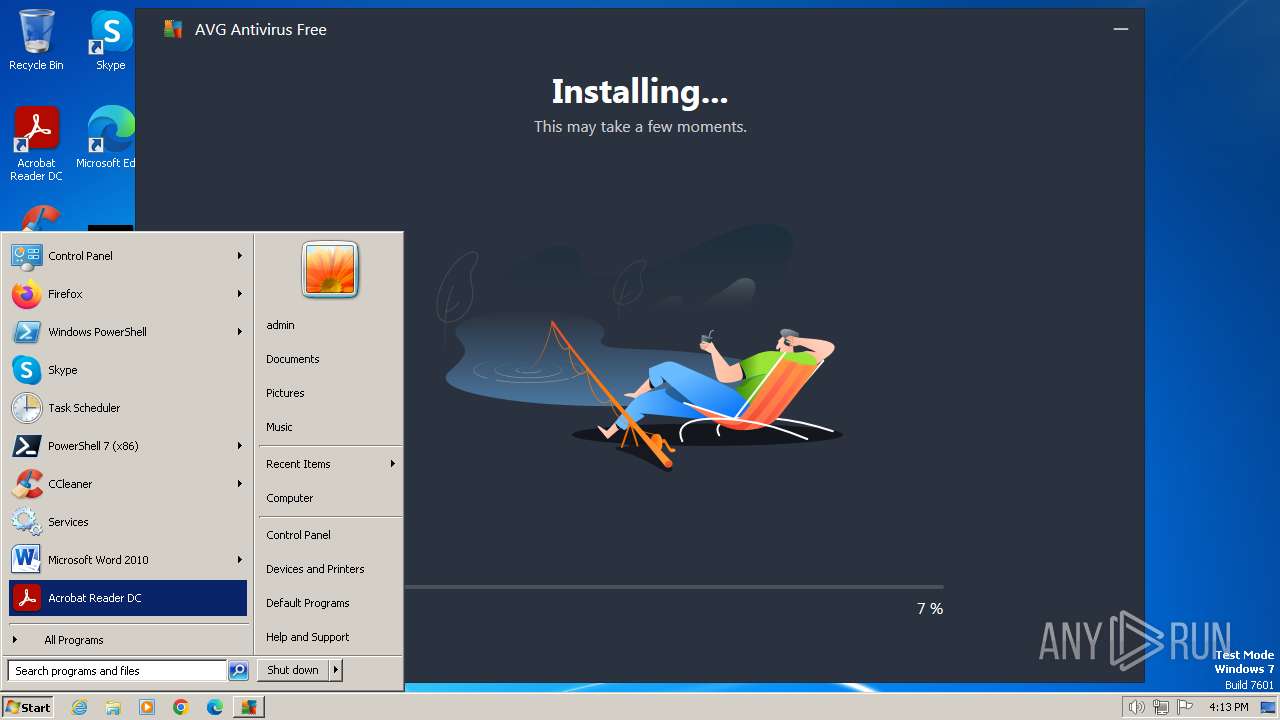
Task: Click the Start button
Action: [28, 707]
